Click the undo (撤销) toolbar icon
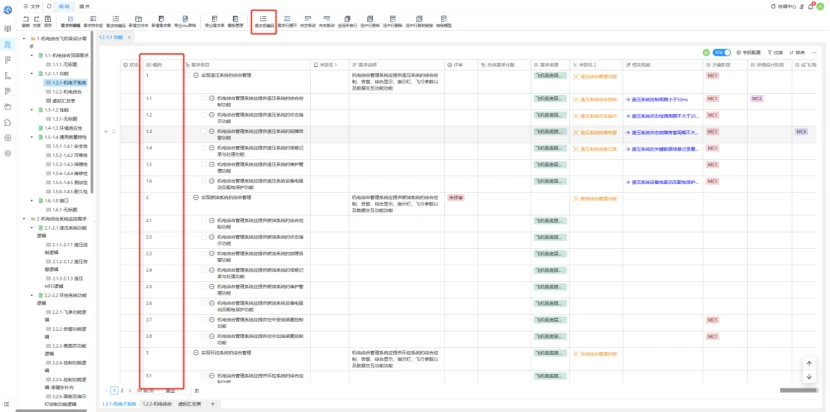 tap(26, 19)
